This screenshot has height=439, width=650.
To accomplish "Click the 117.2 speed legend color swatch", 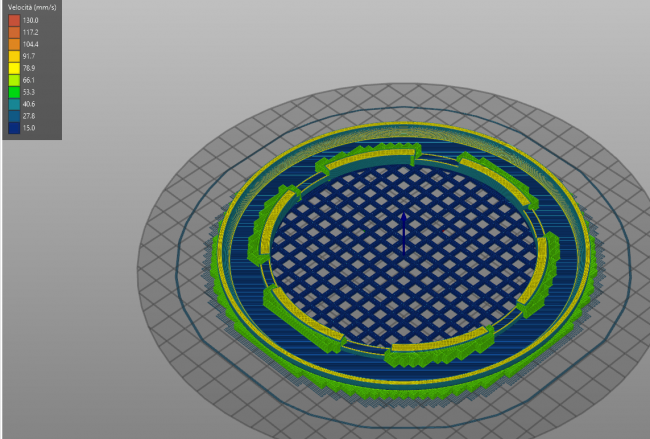I will pos(14,32).
